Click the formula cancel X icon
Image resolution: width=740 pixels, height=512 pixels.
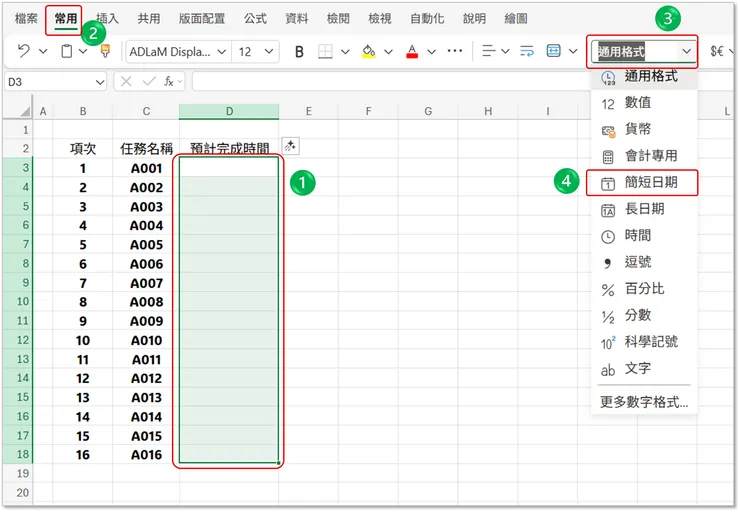tap(126, 82)
